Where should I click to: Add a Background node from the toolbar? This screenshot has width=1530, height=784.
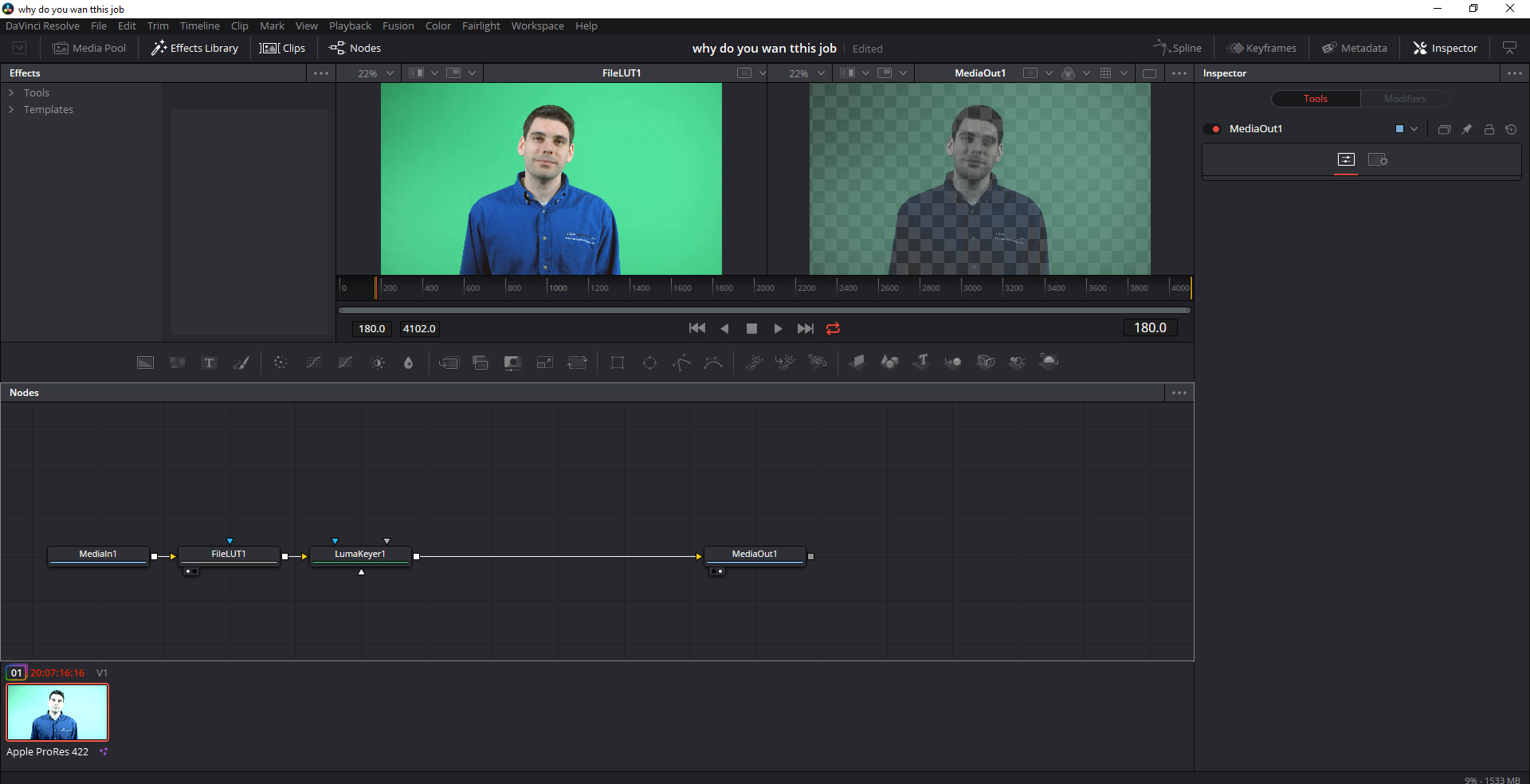pyautogui.click(x=145, y=363)
